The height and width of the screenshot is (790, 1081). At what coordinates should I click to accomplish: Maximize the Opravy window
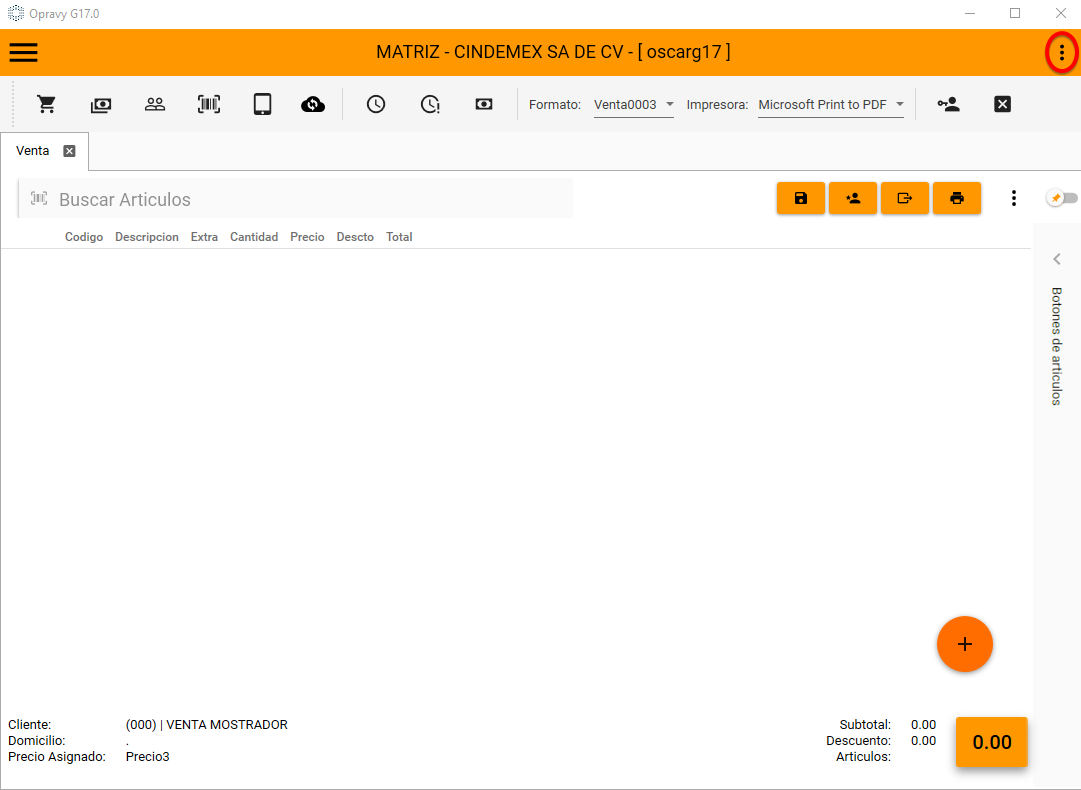1015,13
